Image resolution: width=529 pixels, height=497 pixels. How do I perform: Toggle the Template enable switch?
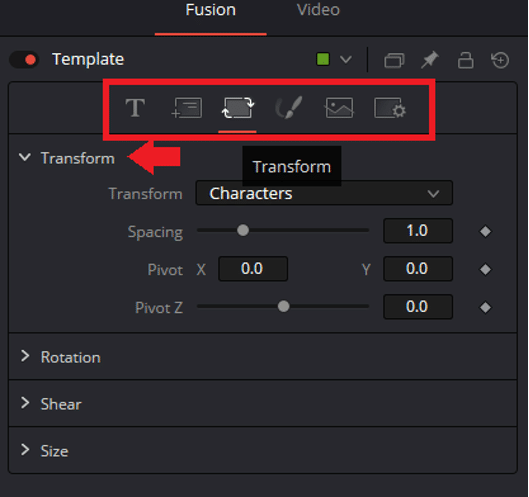coord(24,60)
